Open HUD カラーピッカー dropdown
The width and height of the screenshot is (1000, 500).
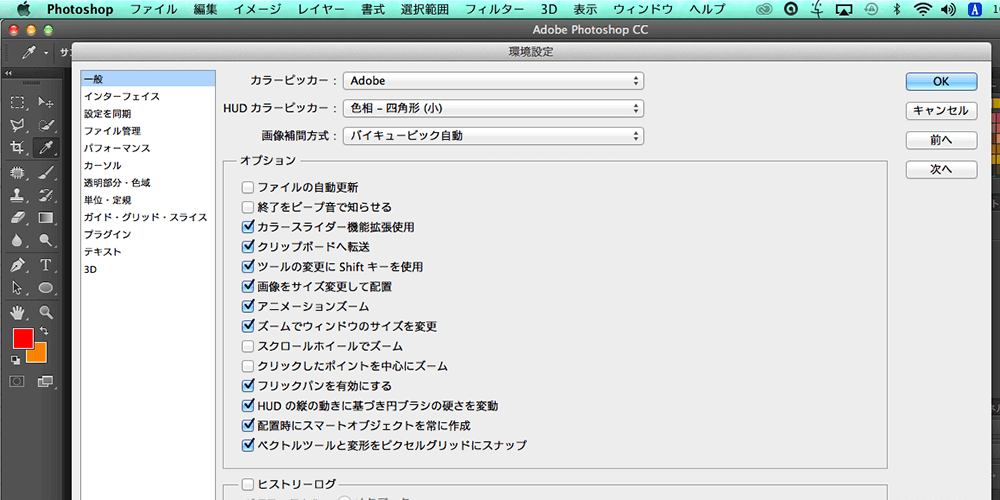[493, 108]
